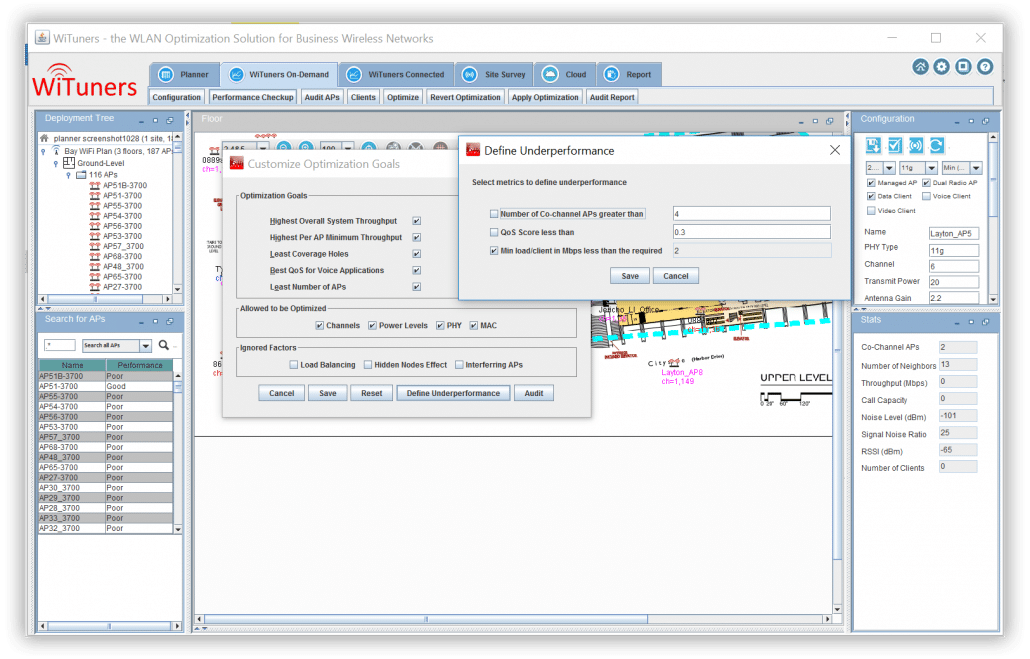Viewport: 1030px width, 659px height.
Task: Maximize the Search for APs panel
Action: tap(156, 322)
